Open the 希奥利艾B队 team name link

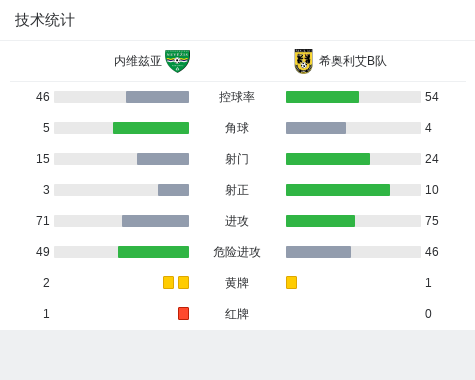click(353, 61)
